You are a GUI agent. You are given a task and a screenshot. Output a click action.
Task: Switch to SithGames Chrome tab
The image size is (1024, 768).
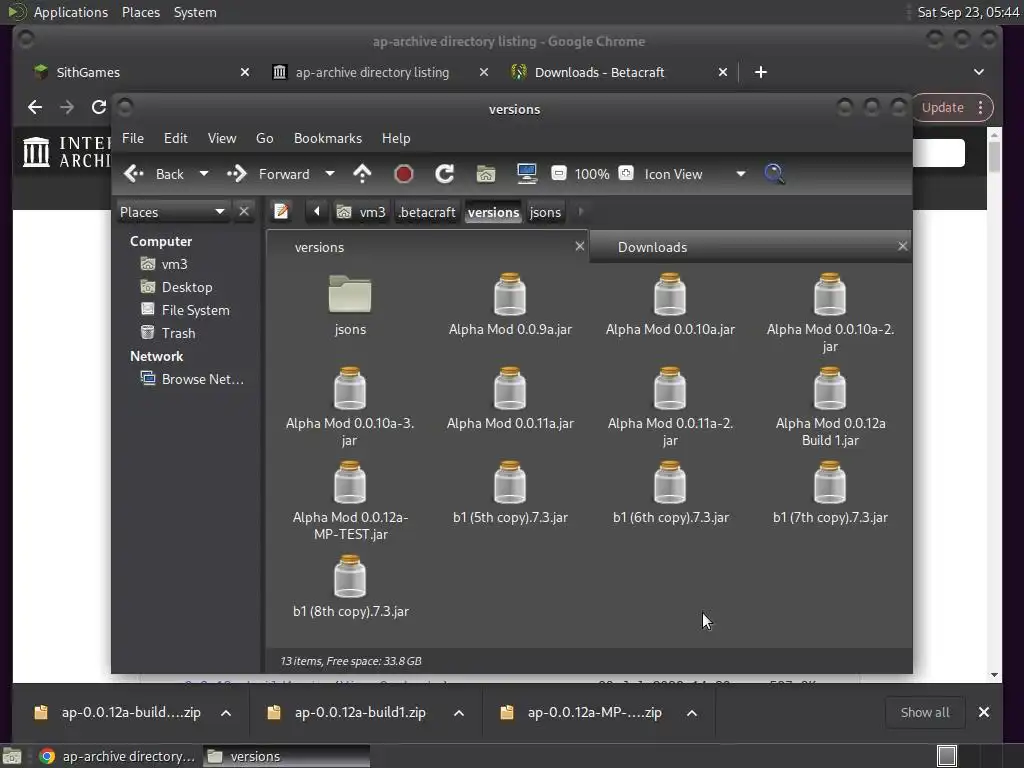pyautogui.click(x=140, y=72)
